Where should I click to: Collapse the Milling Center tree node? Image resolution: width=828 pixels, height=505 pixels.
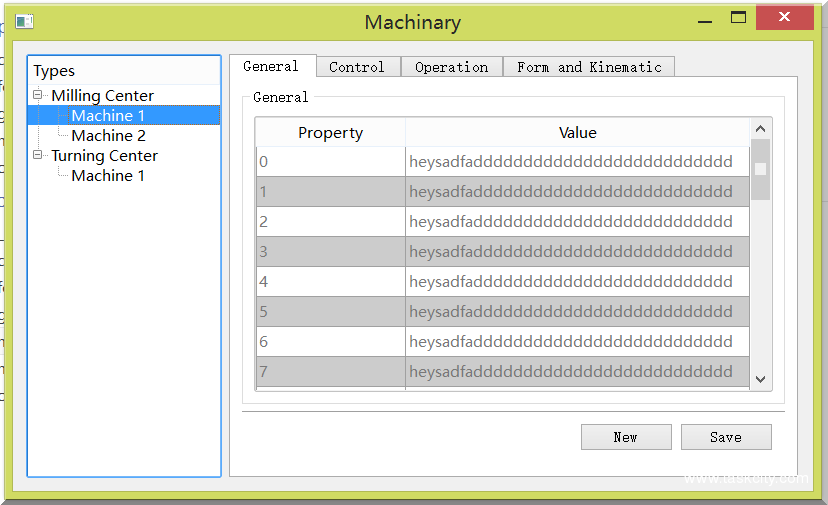37,95
